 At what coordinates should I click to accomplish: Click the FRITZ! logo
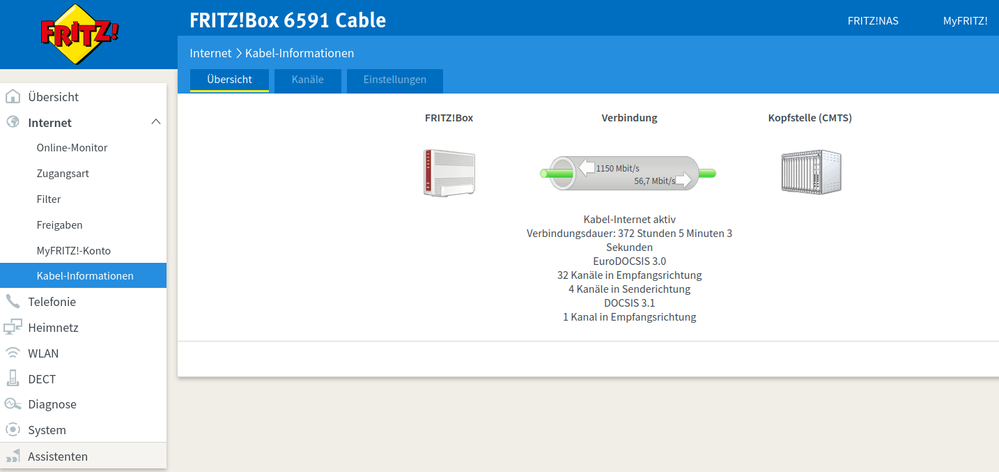coord(80,33)
